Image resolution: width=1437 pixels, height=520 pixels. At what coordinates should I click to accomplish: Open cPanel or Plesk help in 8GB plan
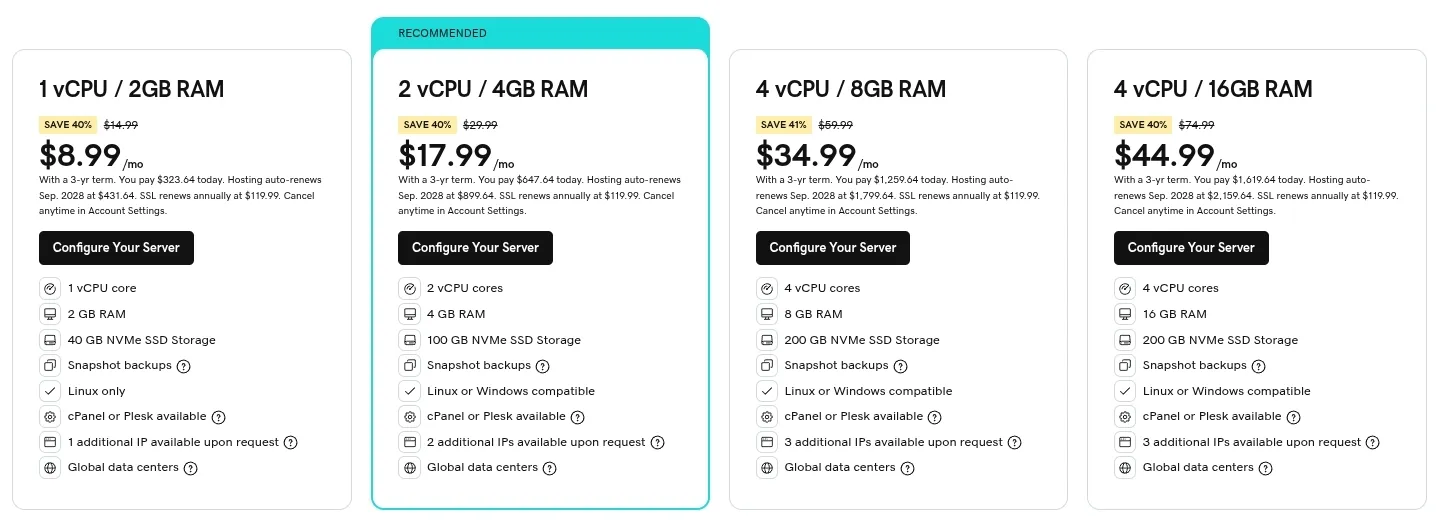coord(935,417)
